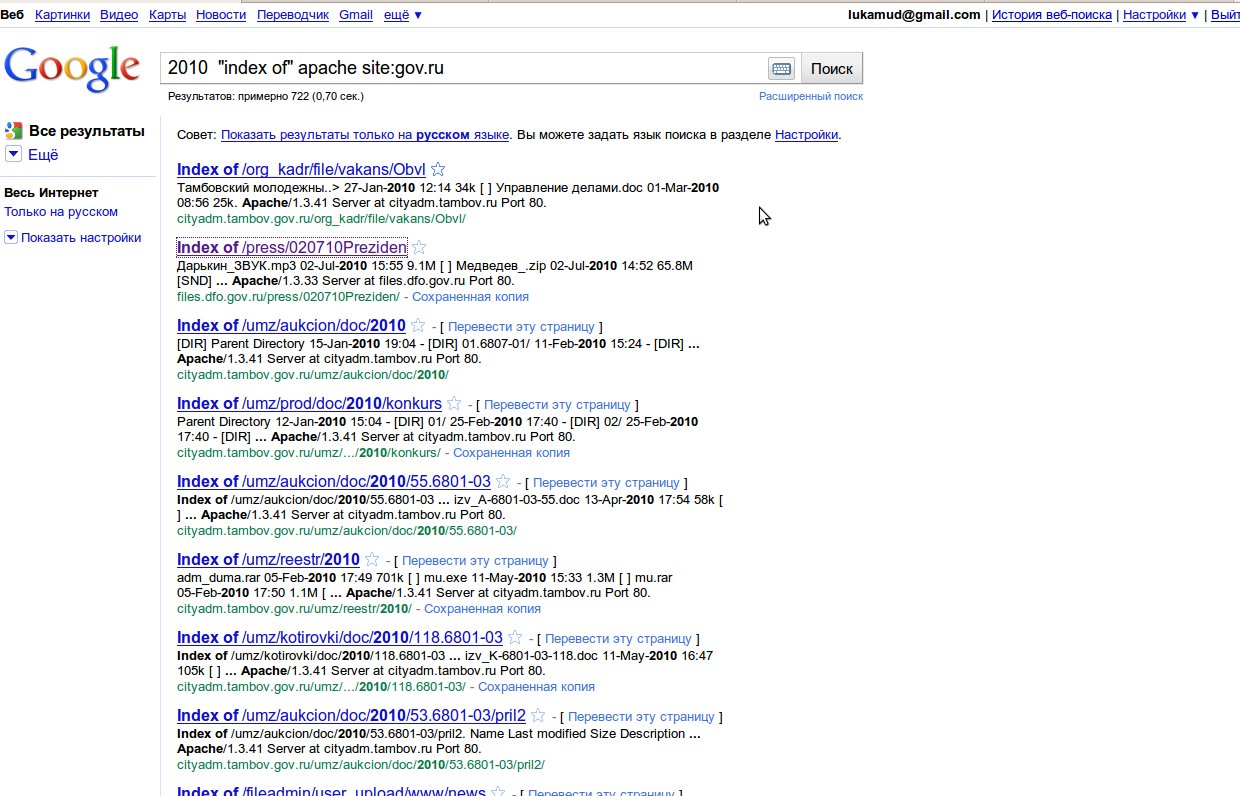Click snippet text starting 'adm_duma.rar 05-Feb-2010'

tap(425, 585)
